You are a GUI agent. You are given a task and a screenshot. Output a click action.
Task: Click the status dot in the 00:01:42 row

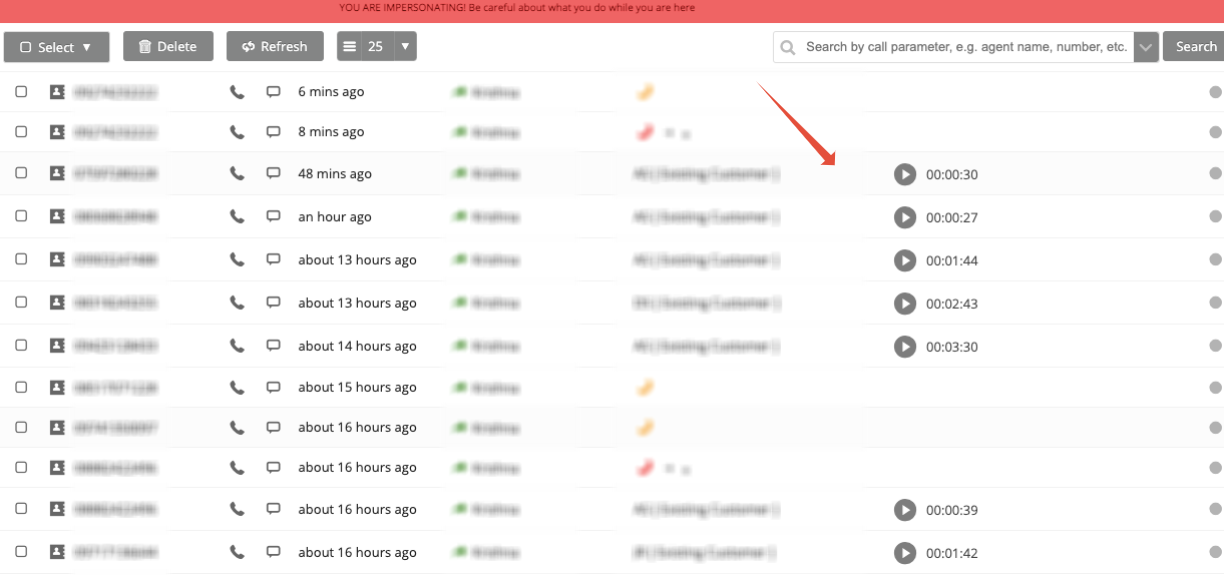tap(1216, 553)
